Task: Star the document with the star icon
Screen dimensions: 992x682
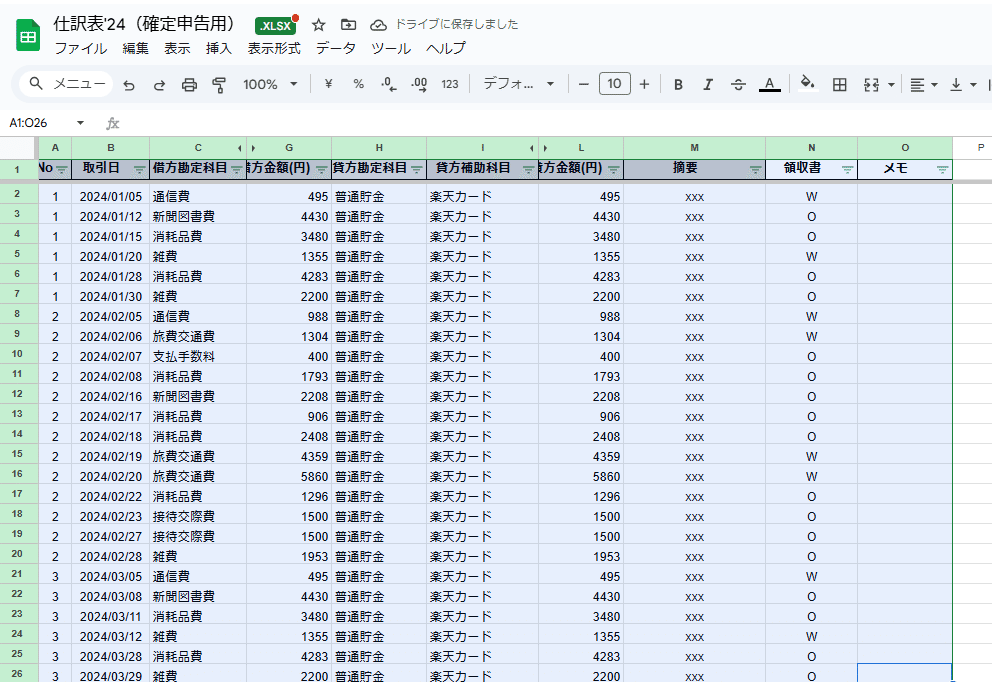Action: coord(318,25)
